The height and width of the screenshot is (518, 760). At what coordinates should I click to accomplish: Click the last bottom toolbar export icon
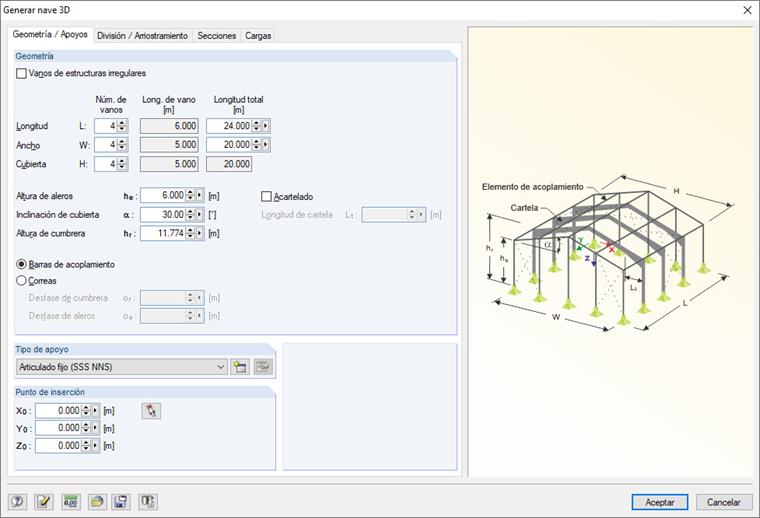[x=148, y=502]
